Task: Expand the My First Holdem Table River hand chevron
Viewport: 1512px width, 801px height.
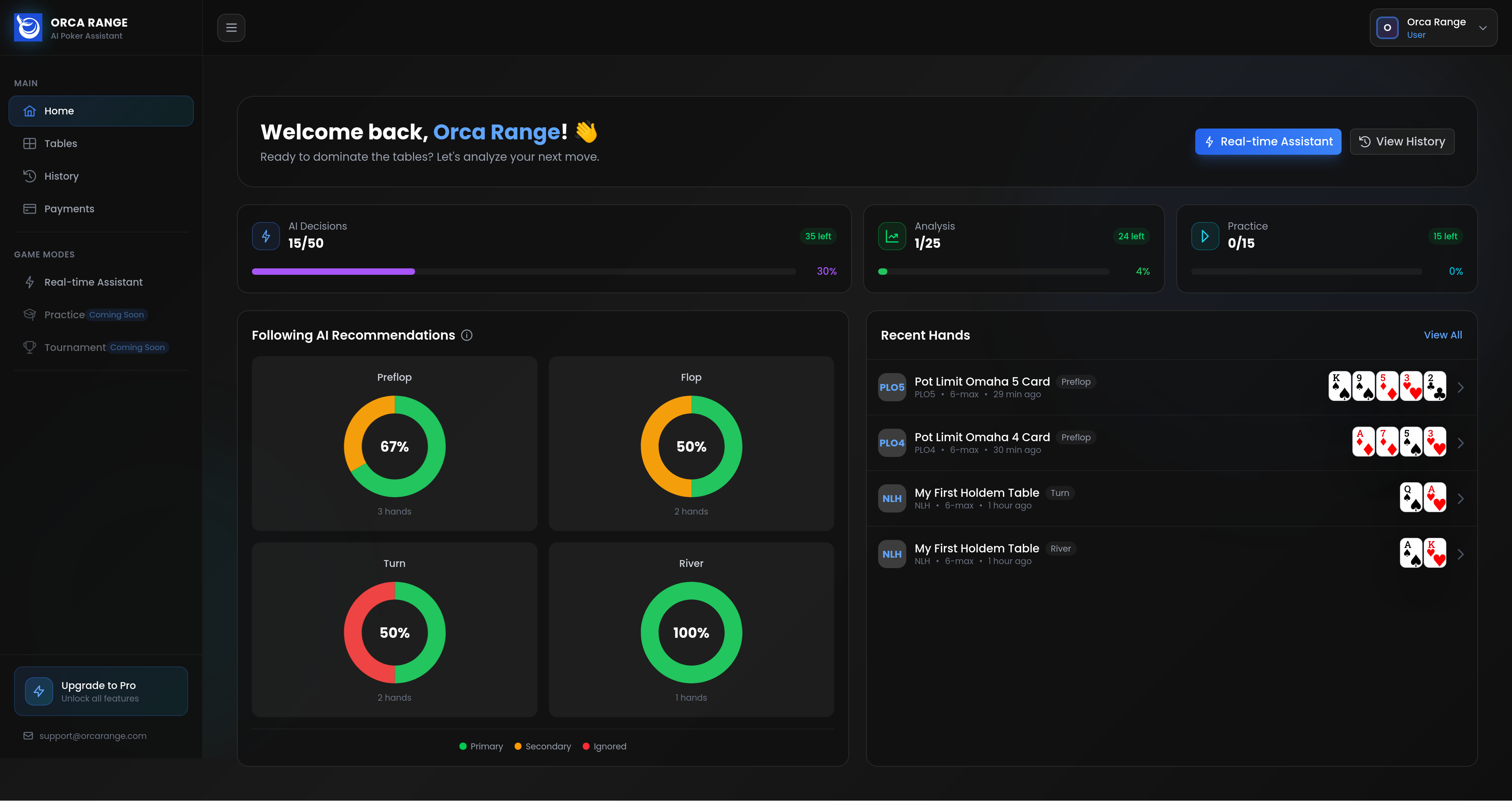Action: [x=1461, y=554]
